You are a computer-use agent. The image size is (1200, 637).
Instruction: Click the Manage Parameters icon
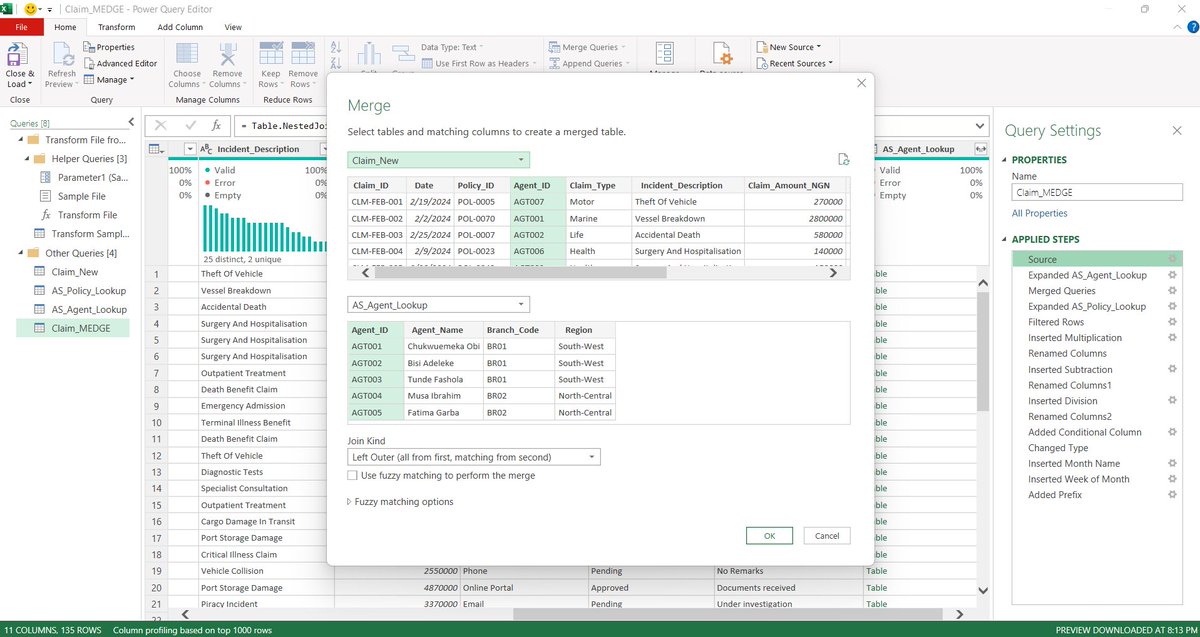pos(664,54)
